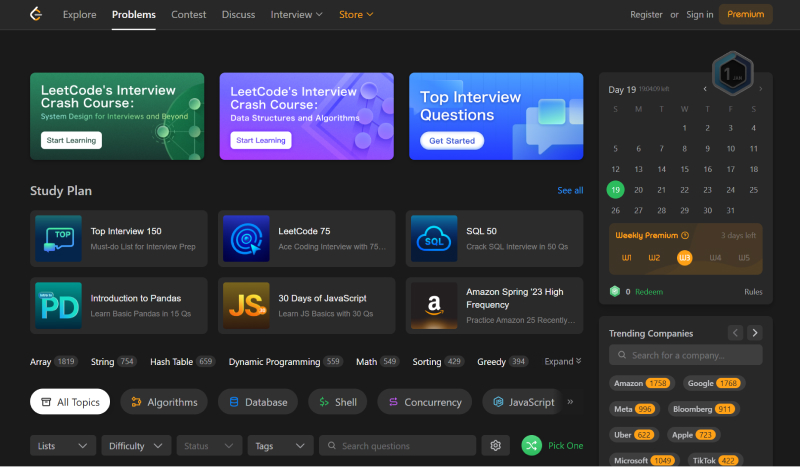Select day 19 in the calendar

(x=615, y=189)
